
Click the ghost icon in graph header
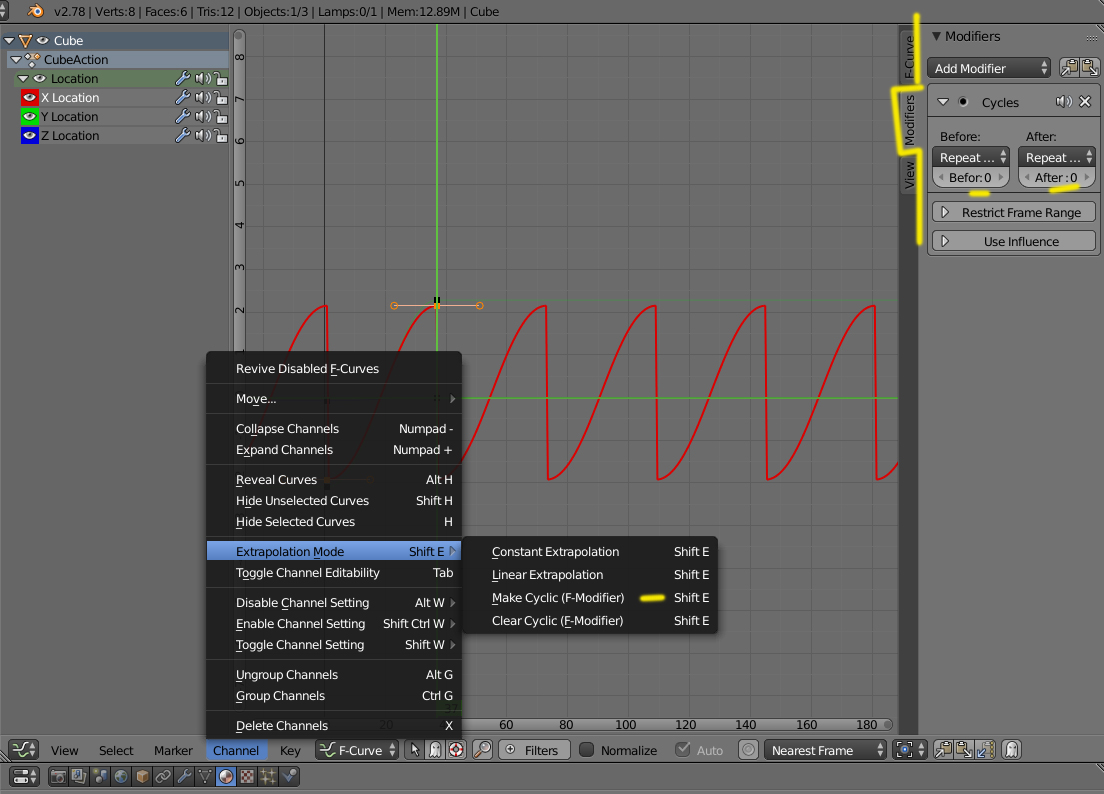tap(1012, 750)
